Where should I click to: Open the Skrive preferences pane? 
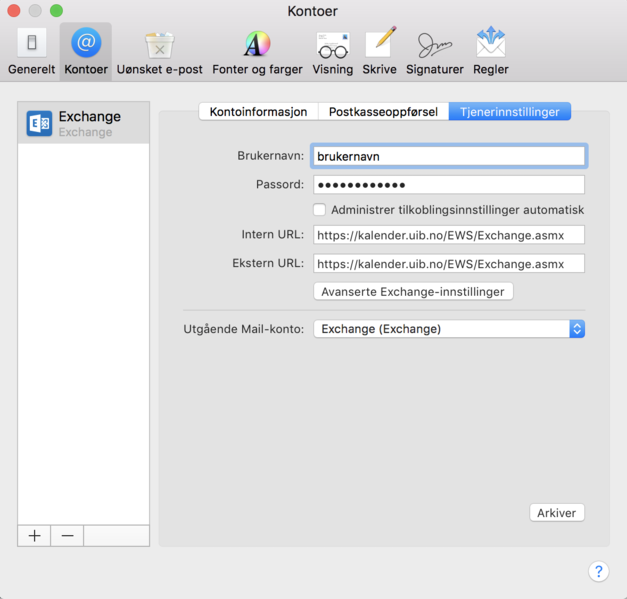380,52
